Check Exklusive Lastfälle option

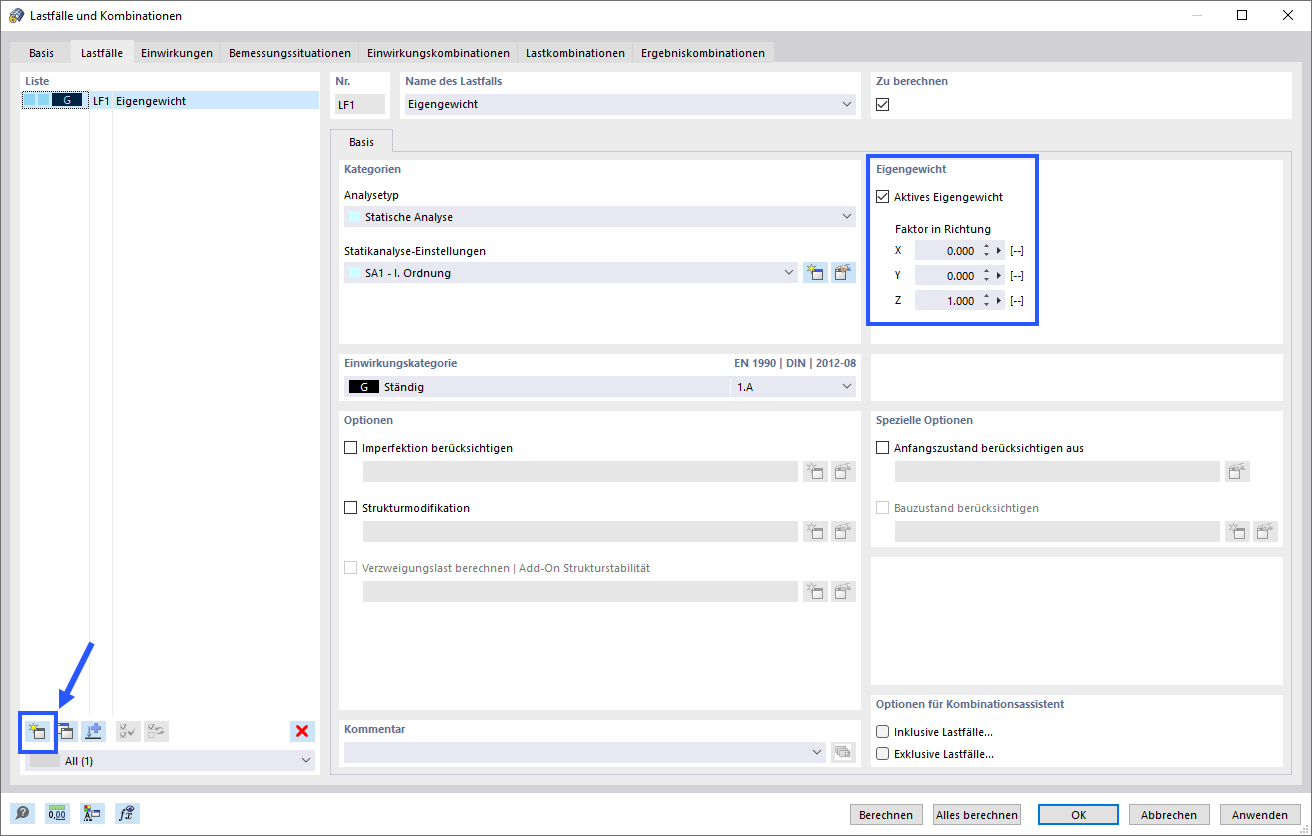882,754
